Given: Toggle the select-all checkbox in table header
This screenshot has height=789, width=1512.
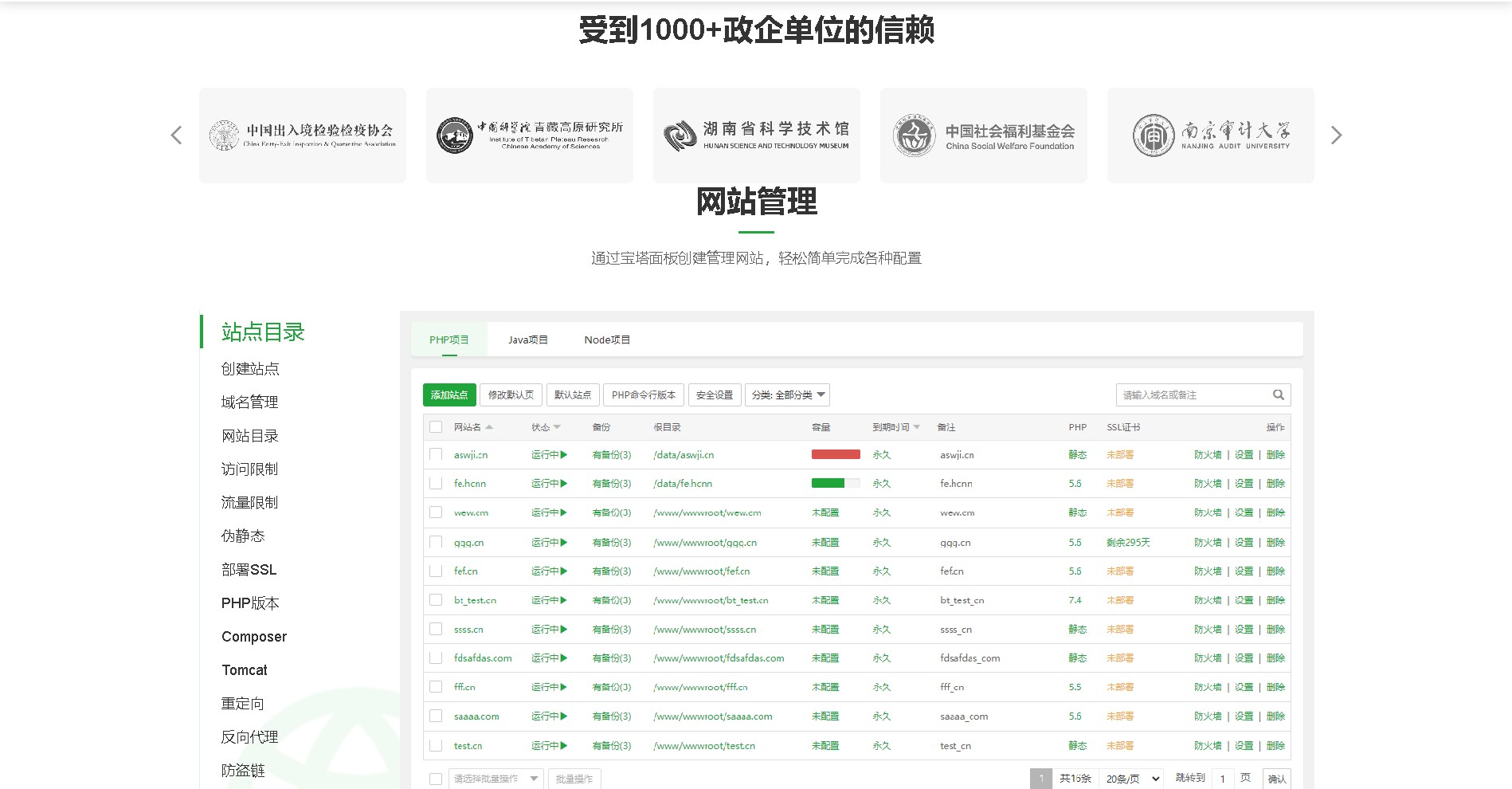Looking at the screenshot, I should click(x=436, y=427).
